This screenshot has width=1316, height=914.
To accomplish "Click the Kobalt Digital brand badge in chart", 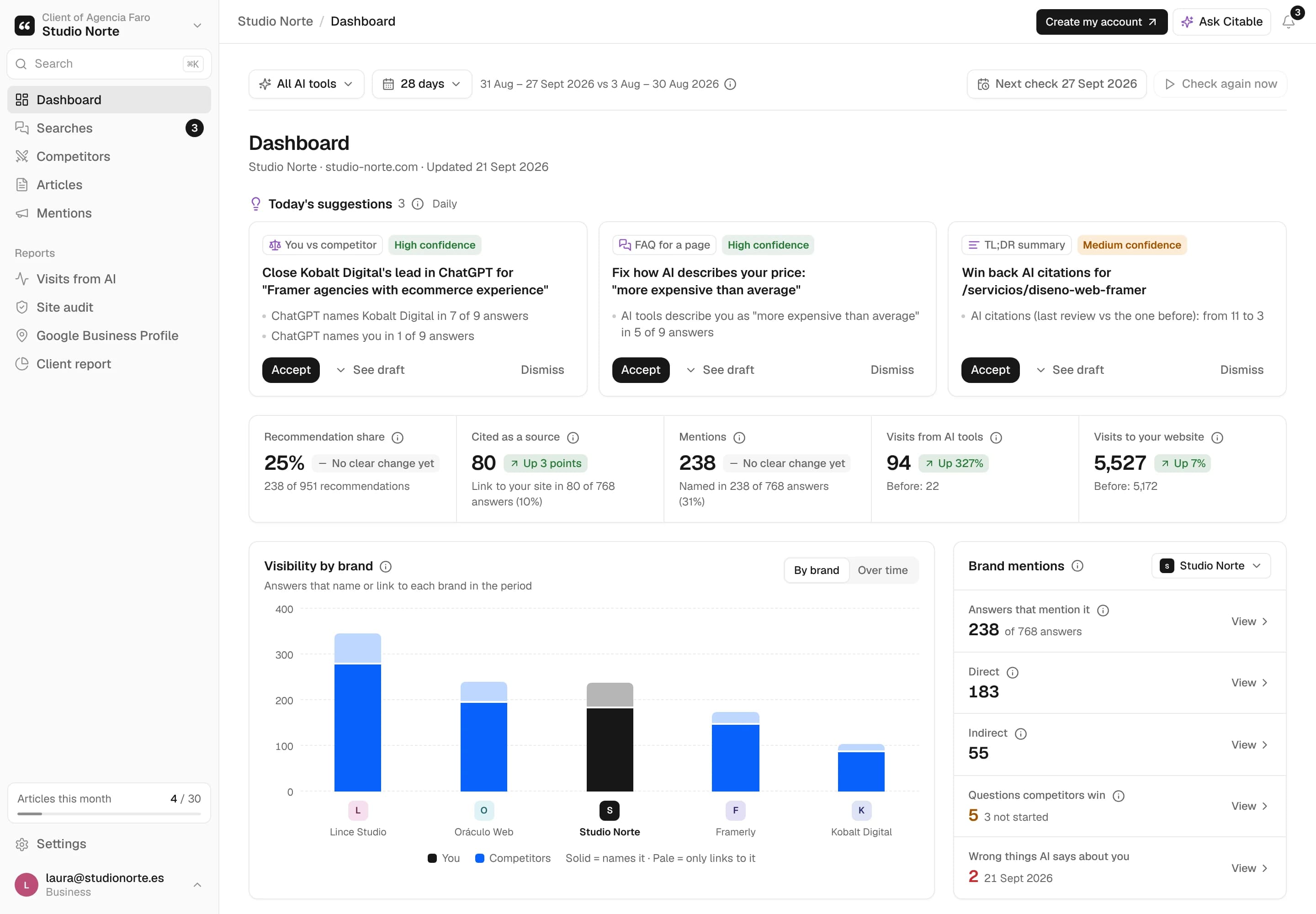I will pos(861,810).
